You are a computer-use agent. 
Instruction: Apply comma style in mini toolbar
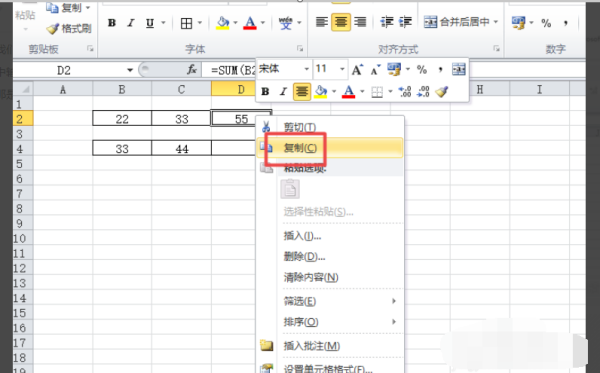tap(441, 70)
